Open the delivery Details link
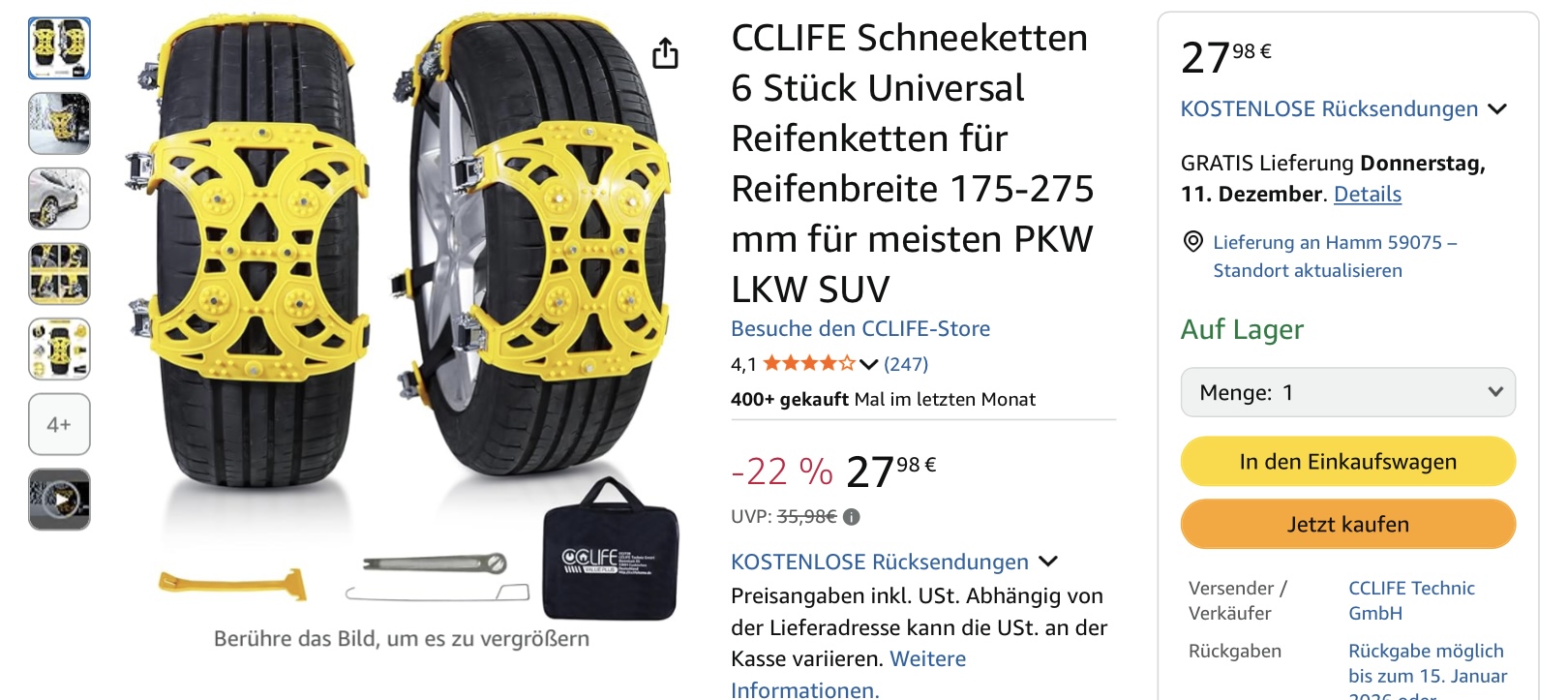The image size is (1568, 700). pyautogui.click(x=1367, y=194)
